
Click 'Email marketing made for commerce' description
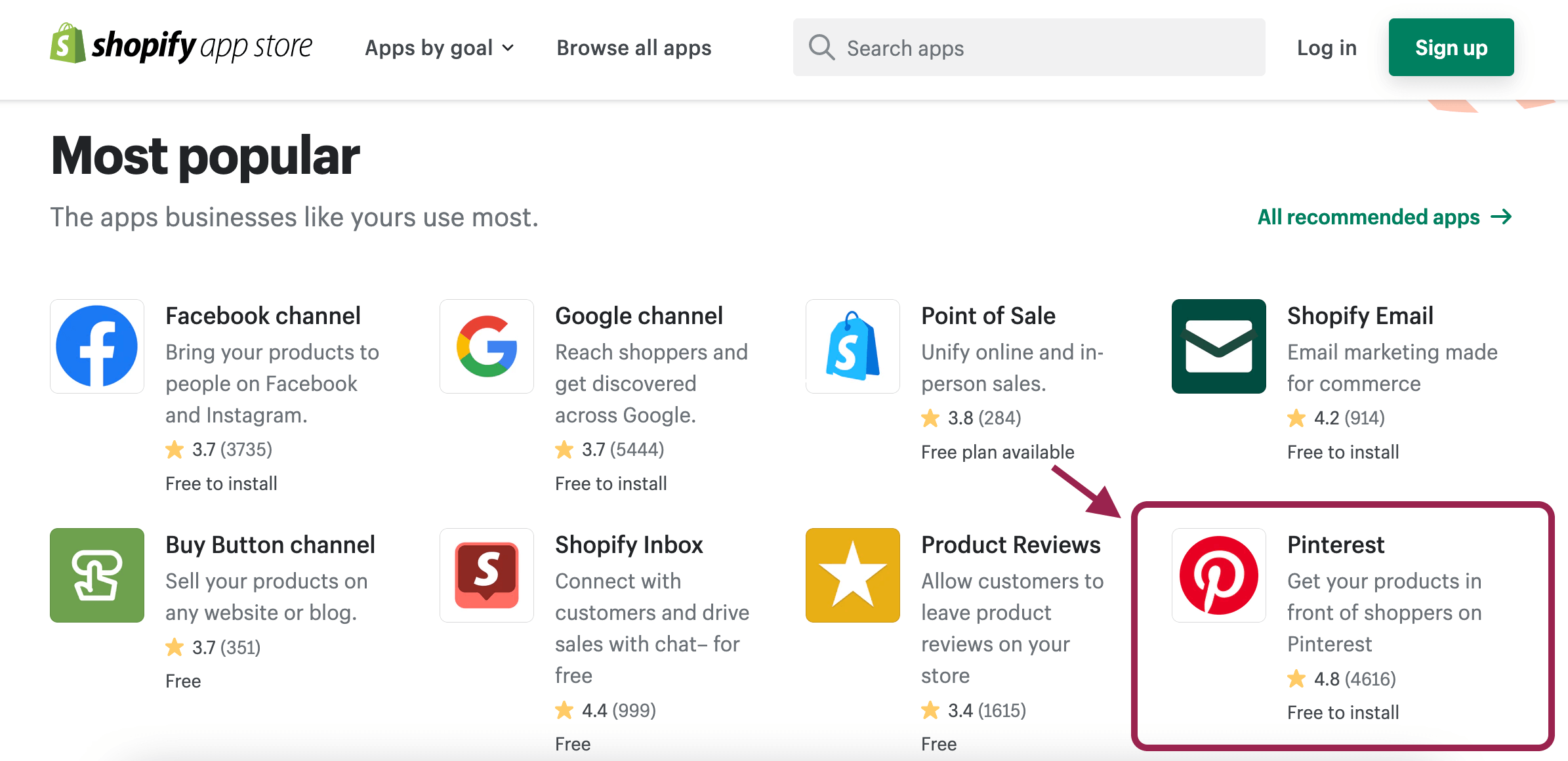(x=1392, y=368)
